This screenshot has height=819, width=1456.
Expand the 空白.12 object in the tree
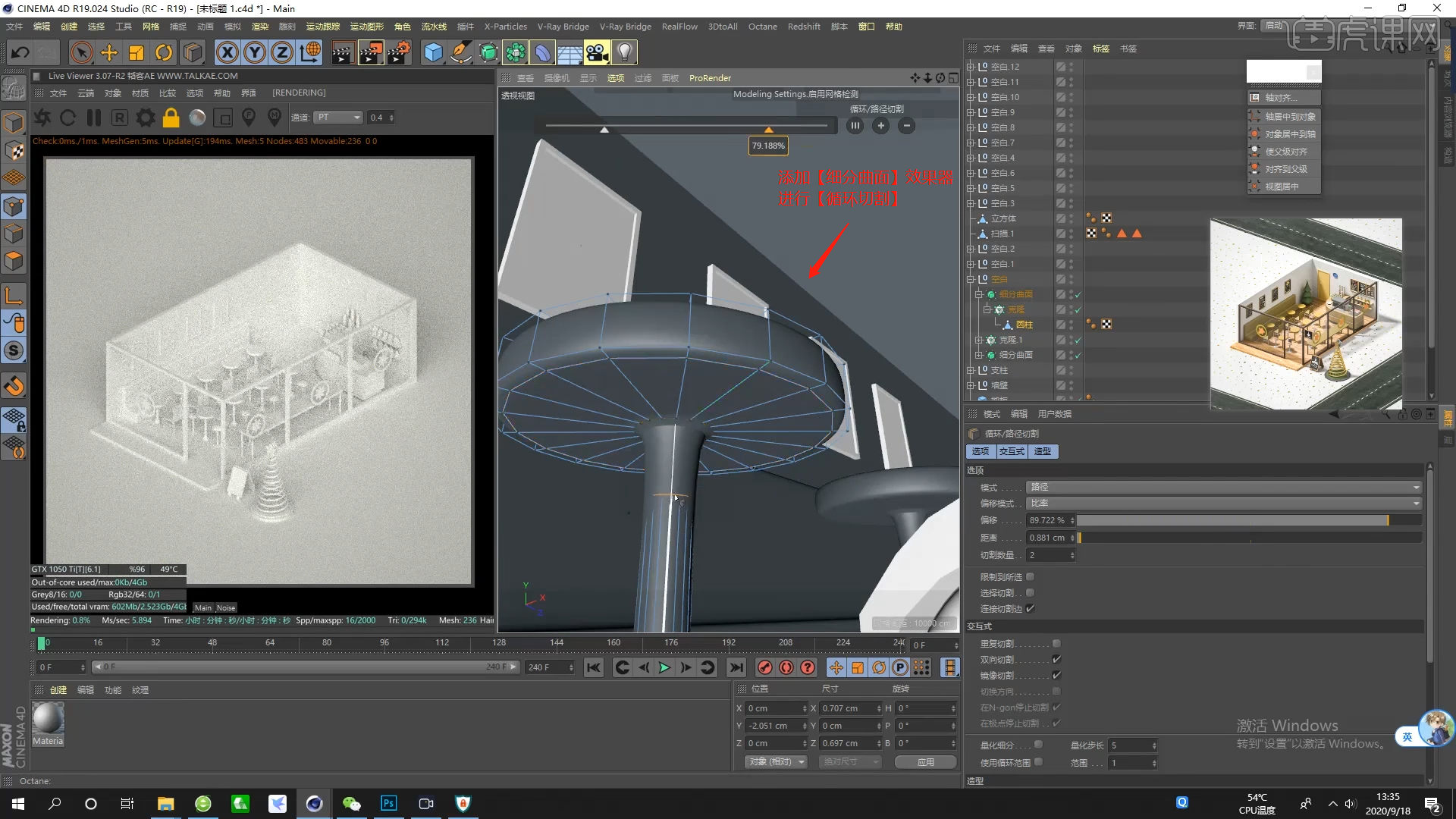pyautogui.click(x=970, y=67)
